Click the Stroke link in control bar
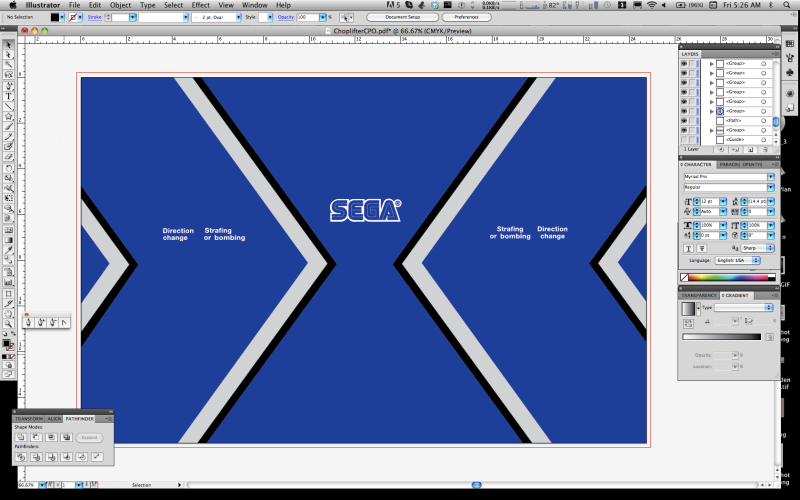 coord(94,17)
